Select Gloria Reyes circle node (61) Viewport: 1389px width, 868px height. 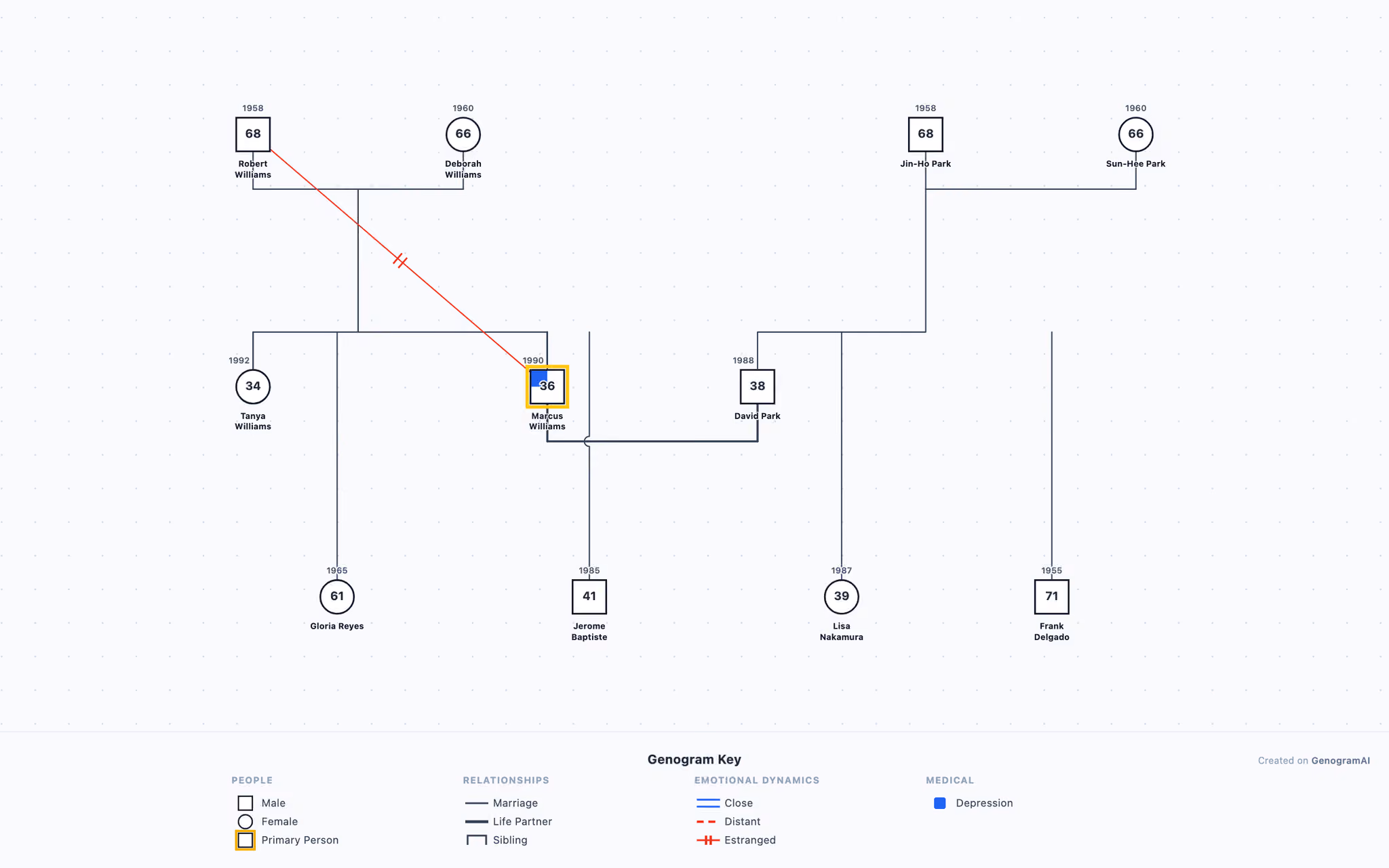click(x=337, y=597)
